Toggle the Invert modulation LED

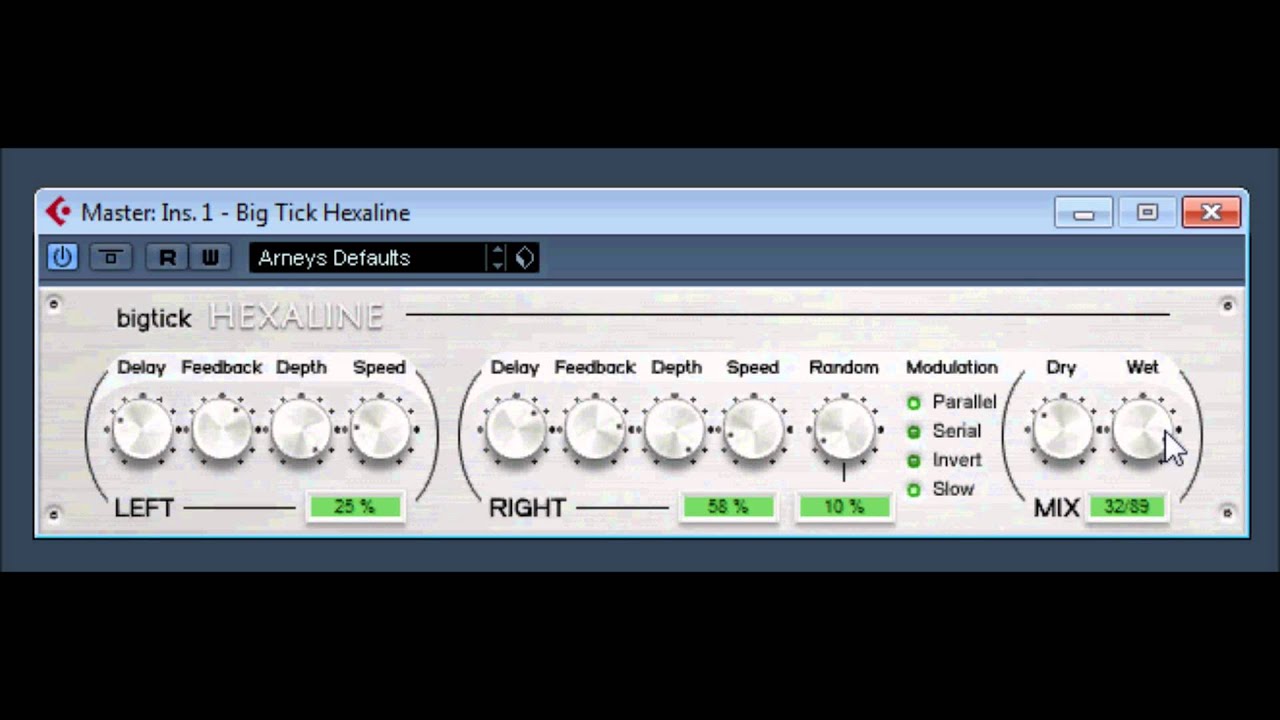[x=913, y=460]
